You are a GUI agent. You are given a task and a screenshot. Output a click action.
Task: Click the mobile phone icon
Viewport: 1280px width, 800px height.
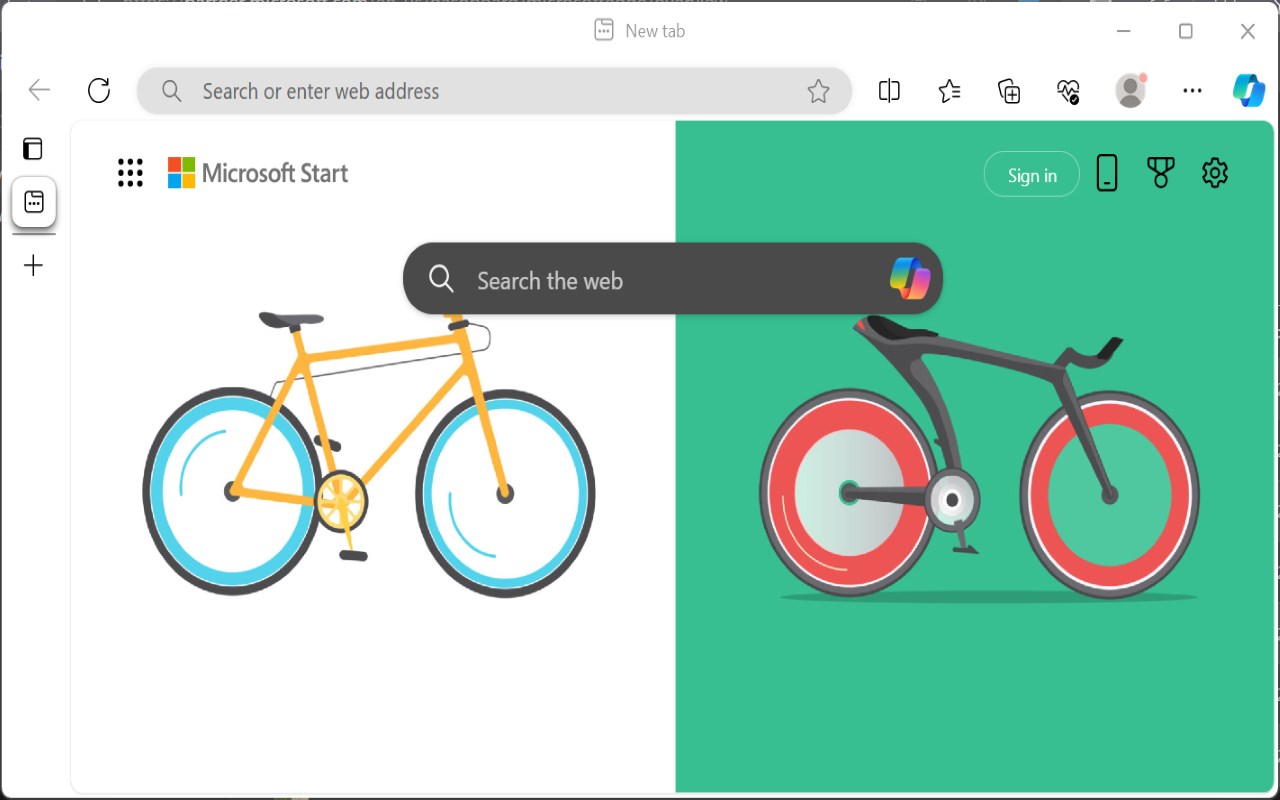click(x=1106, y=173)
